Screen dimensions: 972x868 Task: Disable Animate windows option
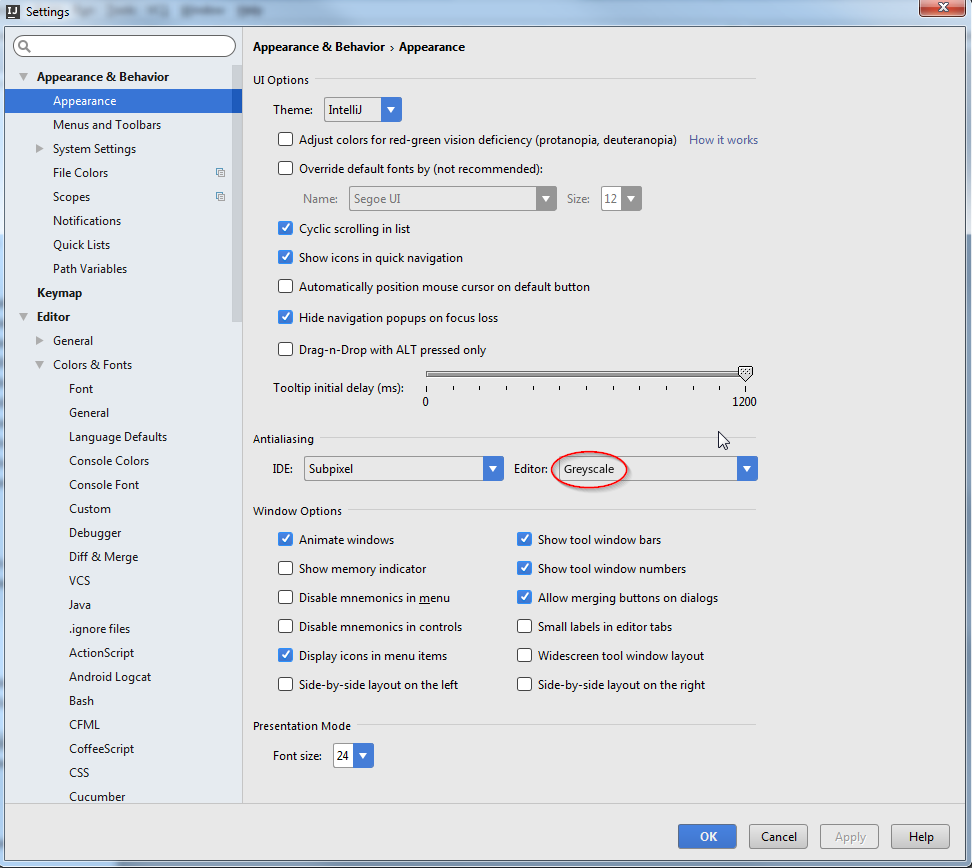(x=286, y=540)
